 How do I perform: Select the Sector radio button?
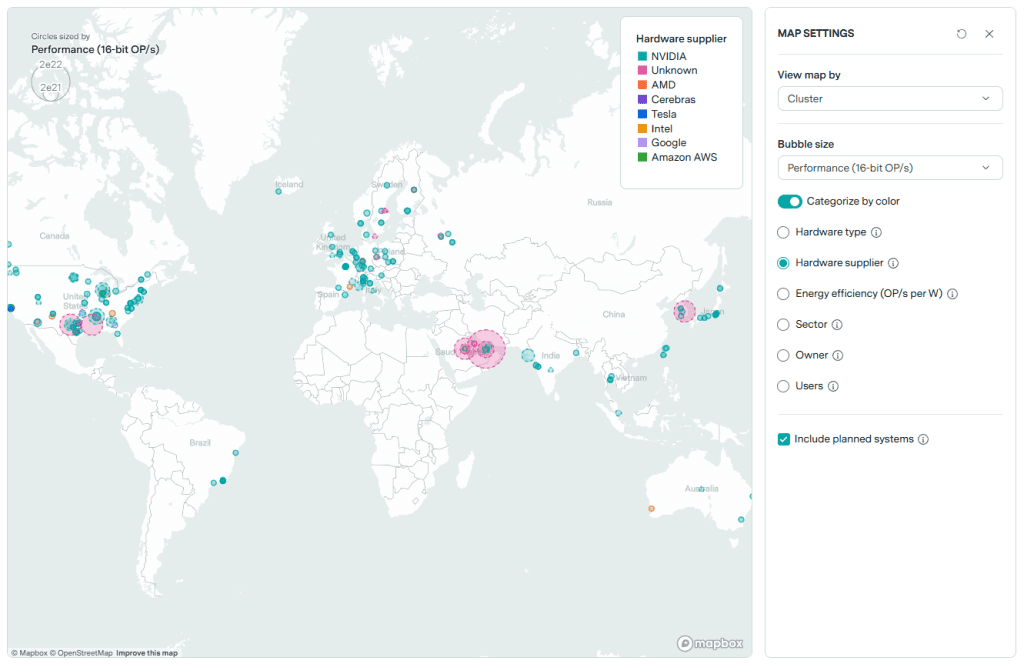783,324
